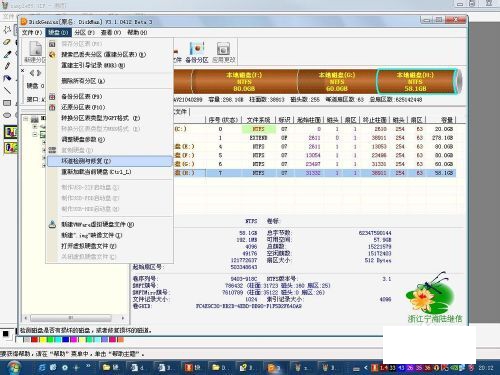This screenshot has height=375, width=500.
Task: Select the line tool in Paint
Action: click(x=7, y=90)
